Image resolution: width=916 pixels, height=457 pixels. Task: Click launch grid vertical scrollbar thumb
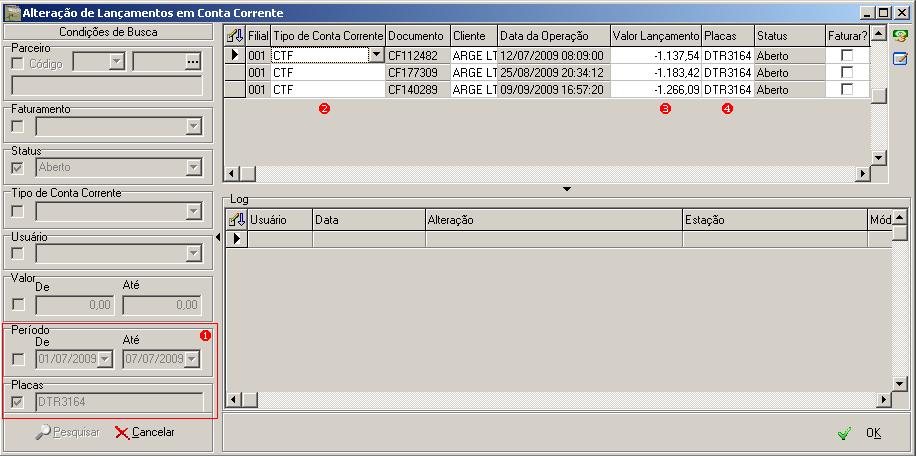(x=879, y=96)
